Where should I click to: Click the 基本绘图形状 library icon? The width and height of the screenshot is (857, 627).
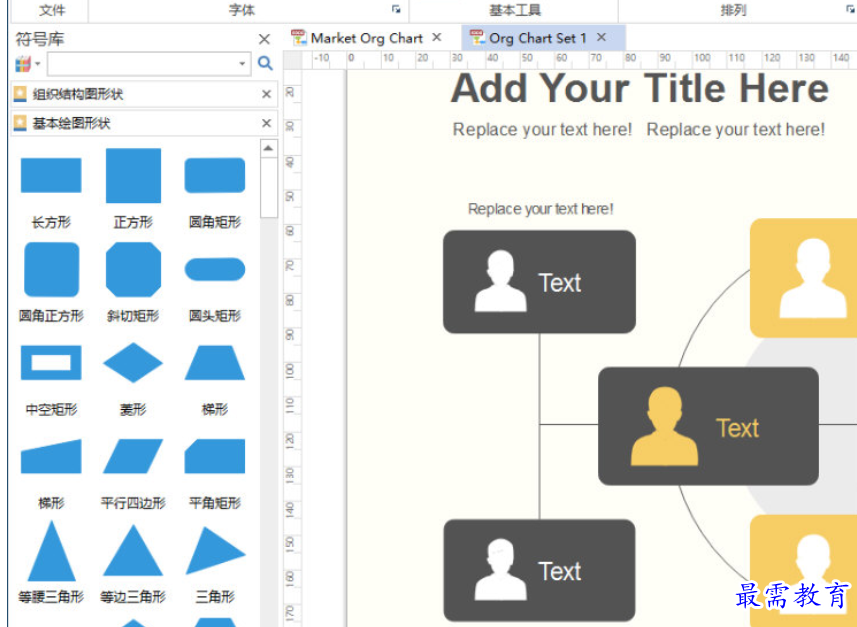20,123
